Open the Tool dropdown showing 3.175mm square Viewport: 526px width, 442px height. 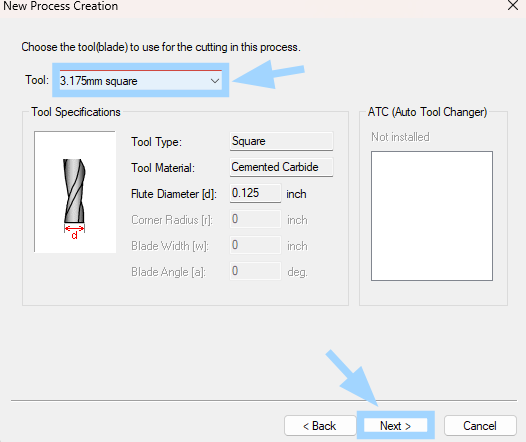(141, 80)
